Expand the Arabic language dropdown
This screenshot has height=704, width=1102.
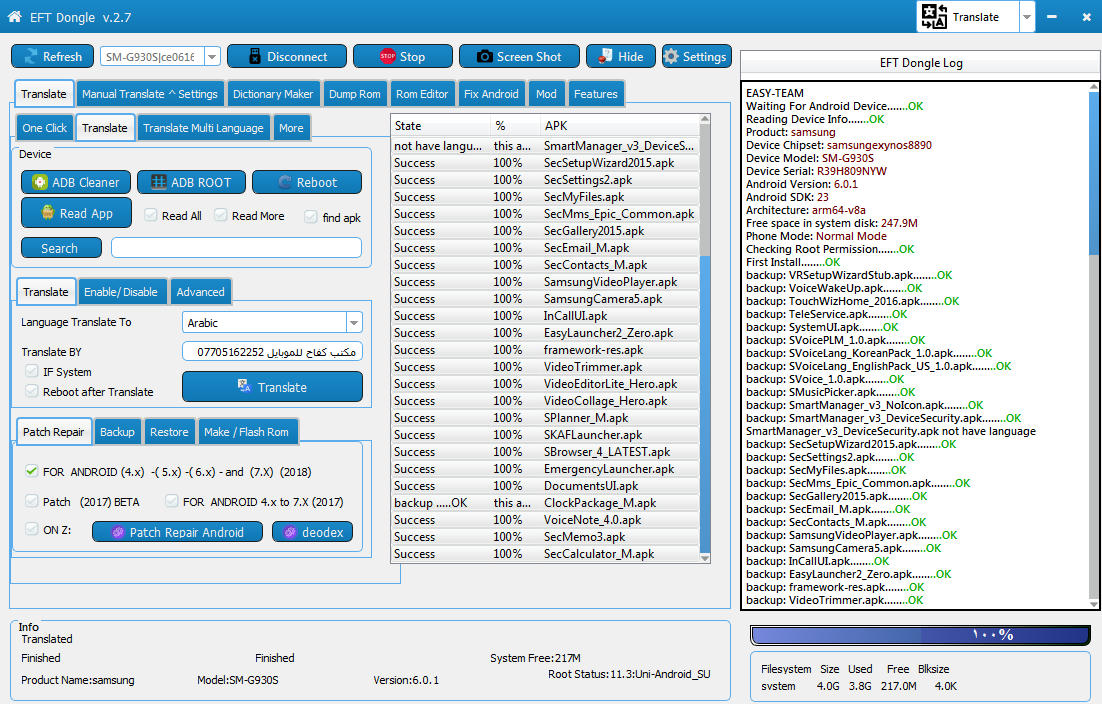coord(354,322)
